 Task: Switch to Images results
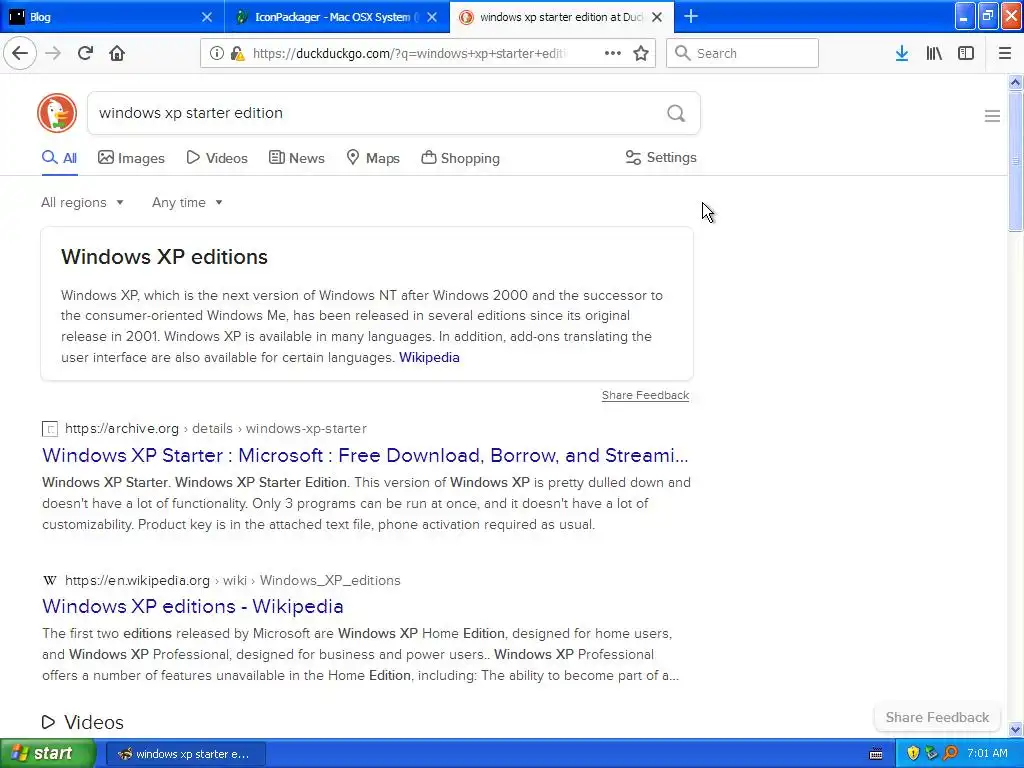[x=131, y=158]
